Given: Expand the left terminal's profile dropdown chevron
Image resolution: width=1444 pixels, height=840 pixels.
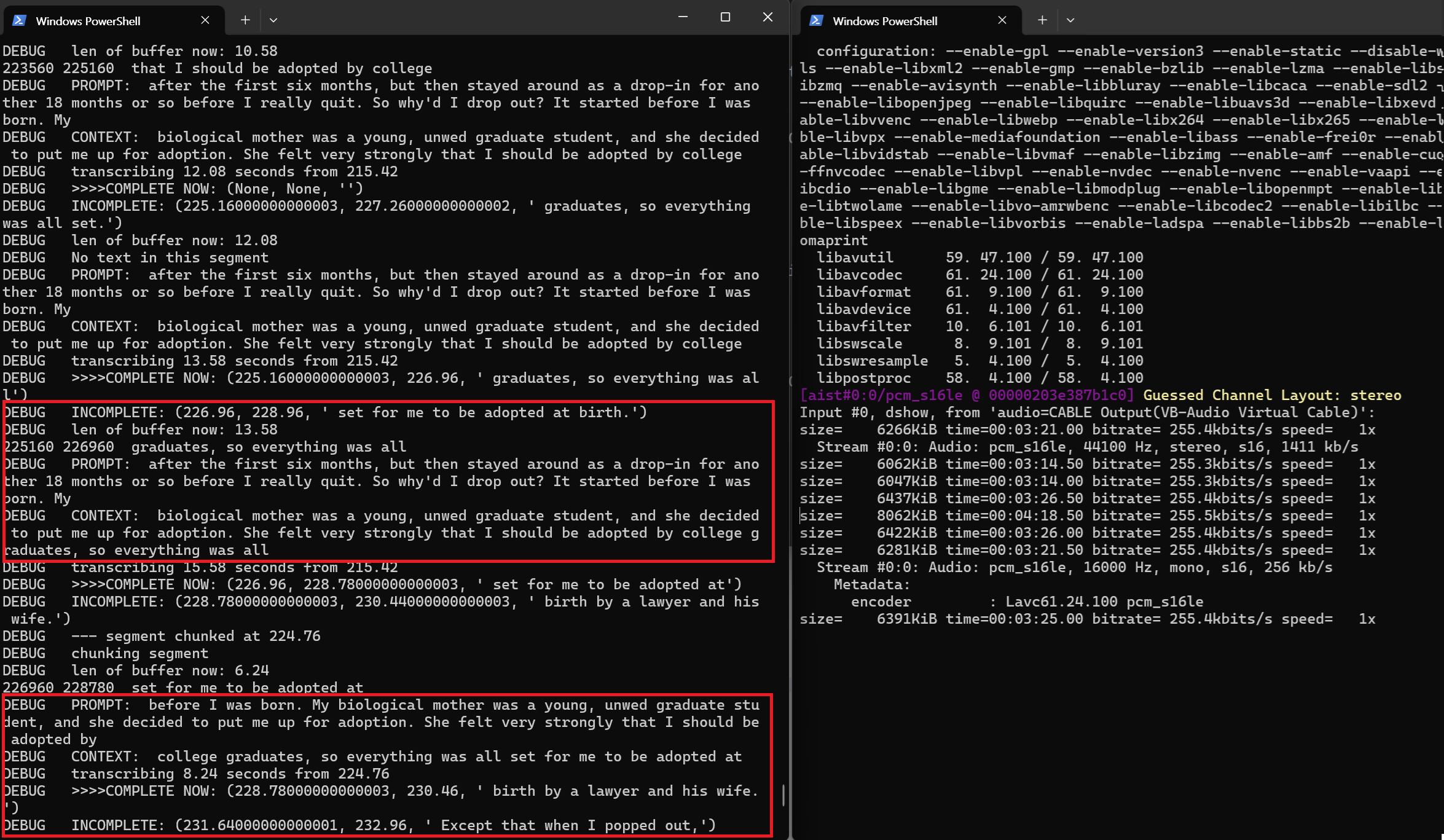Looking at the screenshot, I should pyautogui.click(x=273, y=20).
